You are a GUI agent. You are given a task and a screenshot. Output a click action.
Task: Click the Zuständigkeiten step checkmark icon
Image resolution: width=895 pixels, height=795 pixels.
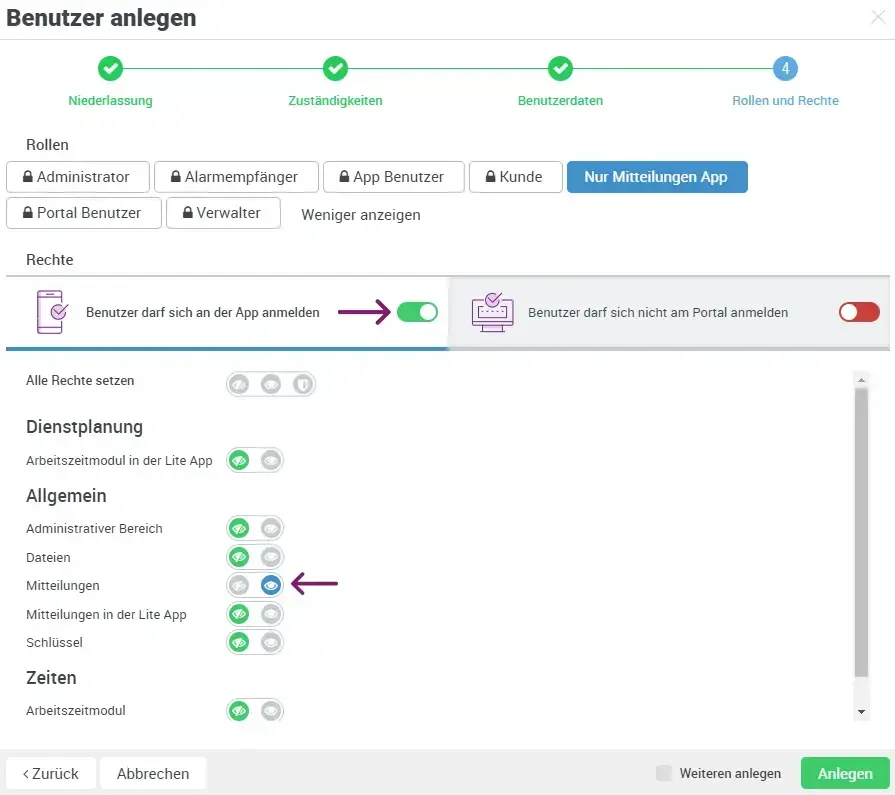coord(335,69)
